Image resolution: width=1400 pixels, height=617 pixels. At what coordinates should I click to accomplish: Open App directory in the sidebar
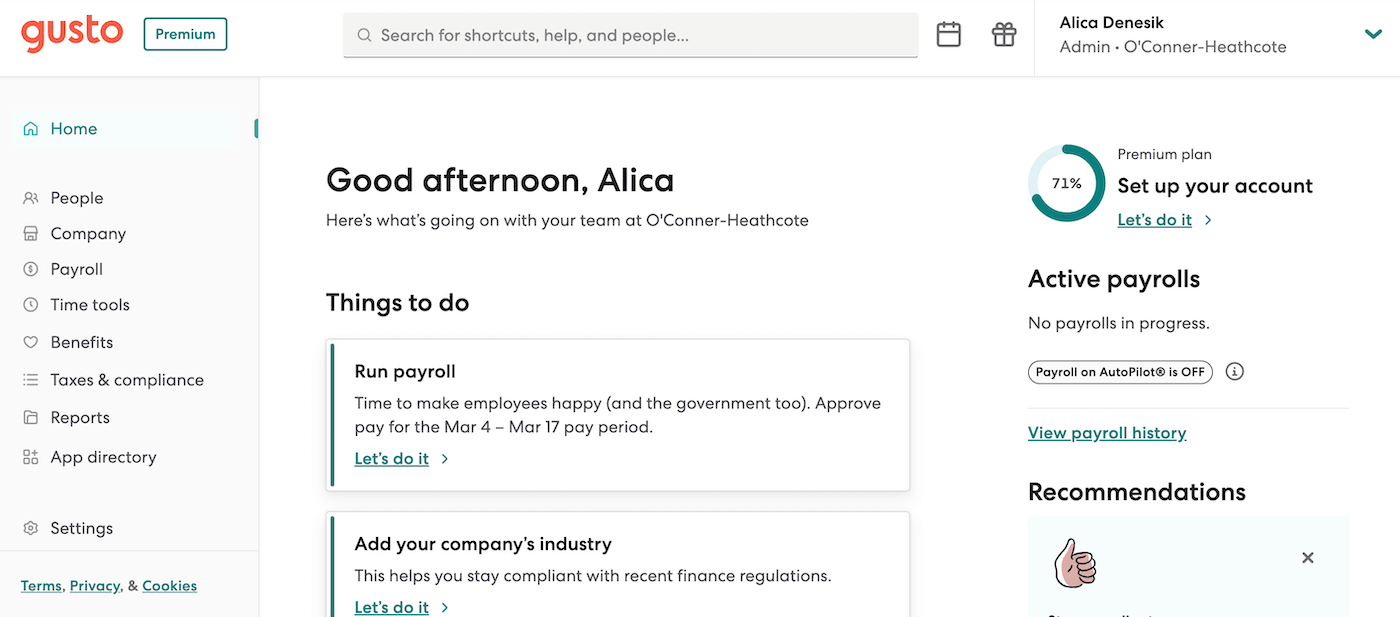[x=90, y=457]
